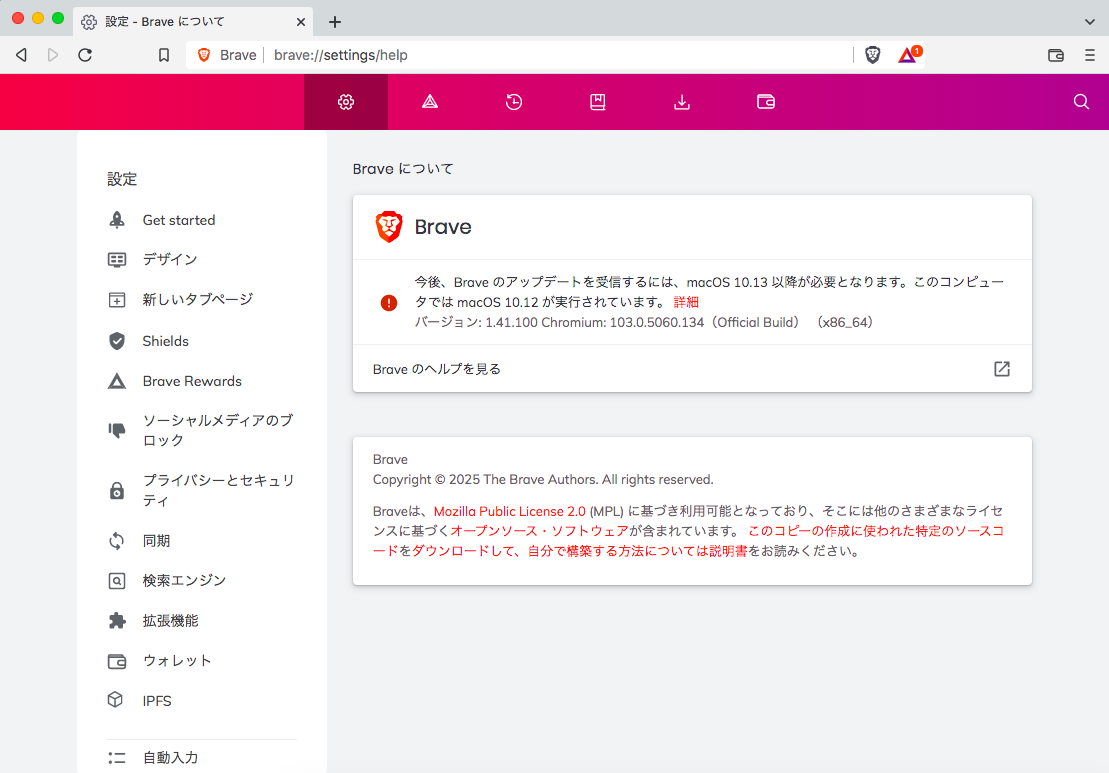The width and height of the screenshot is (1109, 773).
Task: Open Brave Rewards triangle icon with notification badge
Action: coord(910,54)
